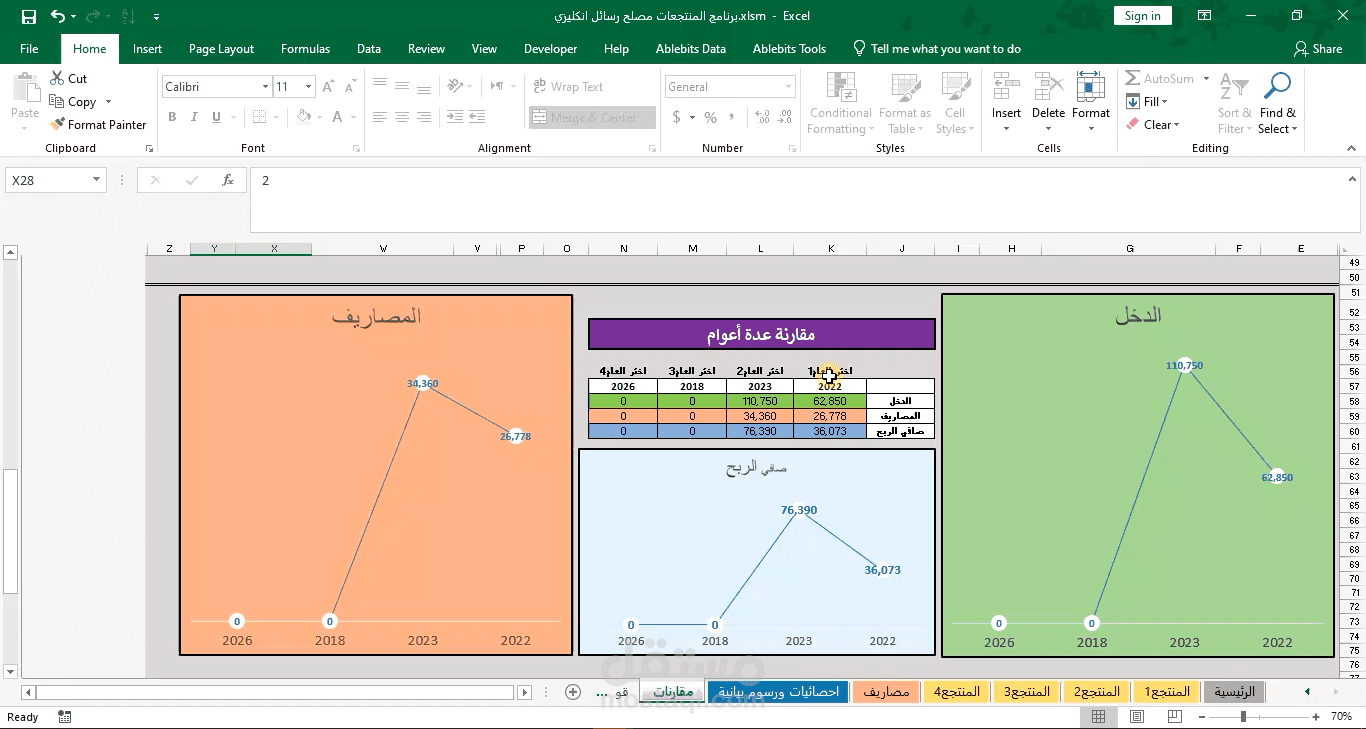
Task: Expand the Clear dropdown
Action: tap(1177, 125)
